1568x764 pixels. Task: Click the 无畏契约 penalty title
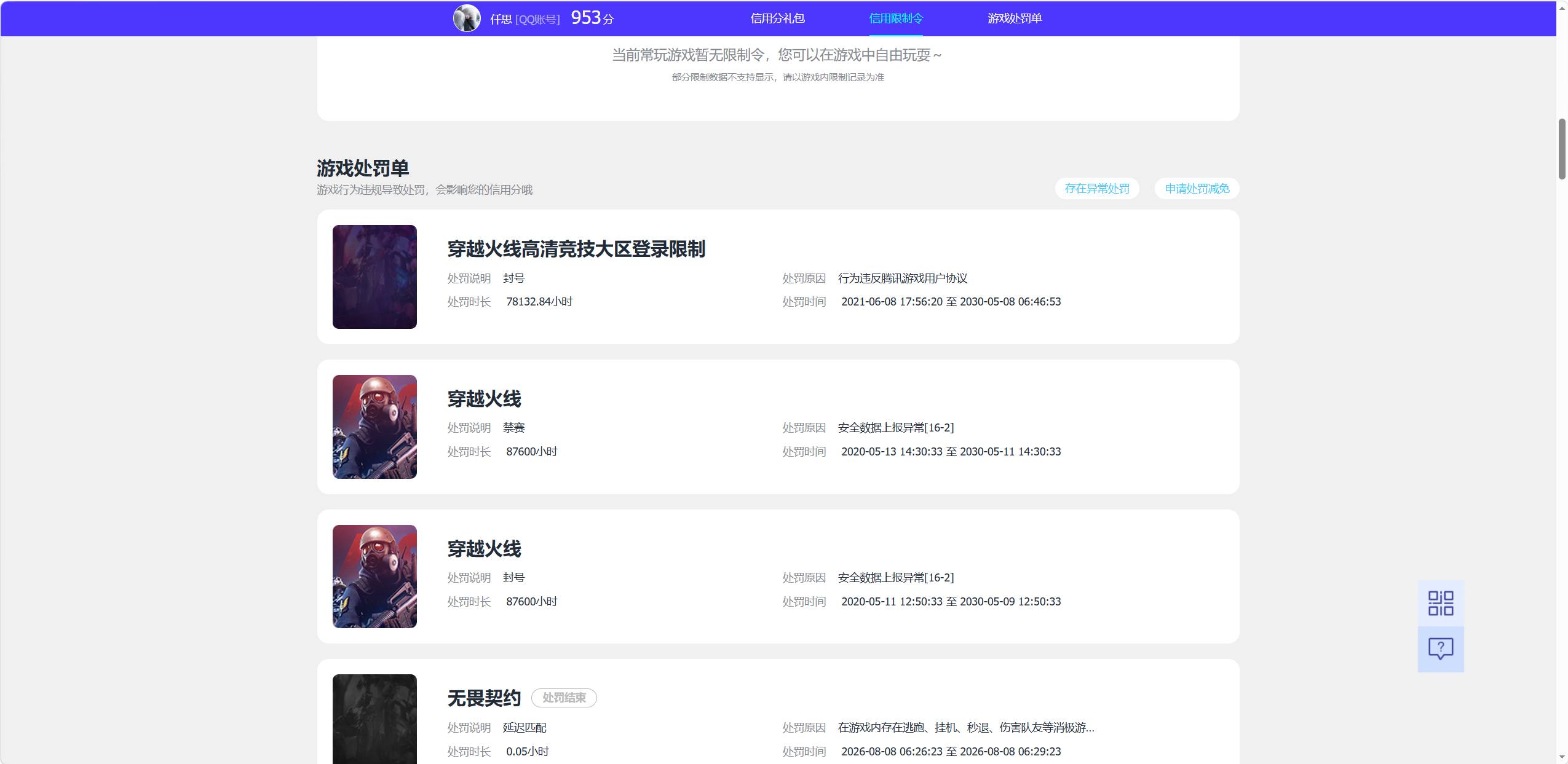(484, 698)
